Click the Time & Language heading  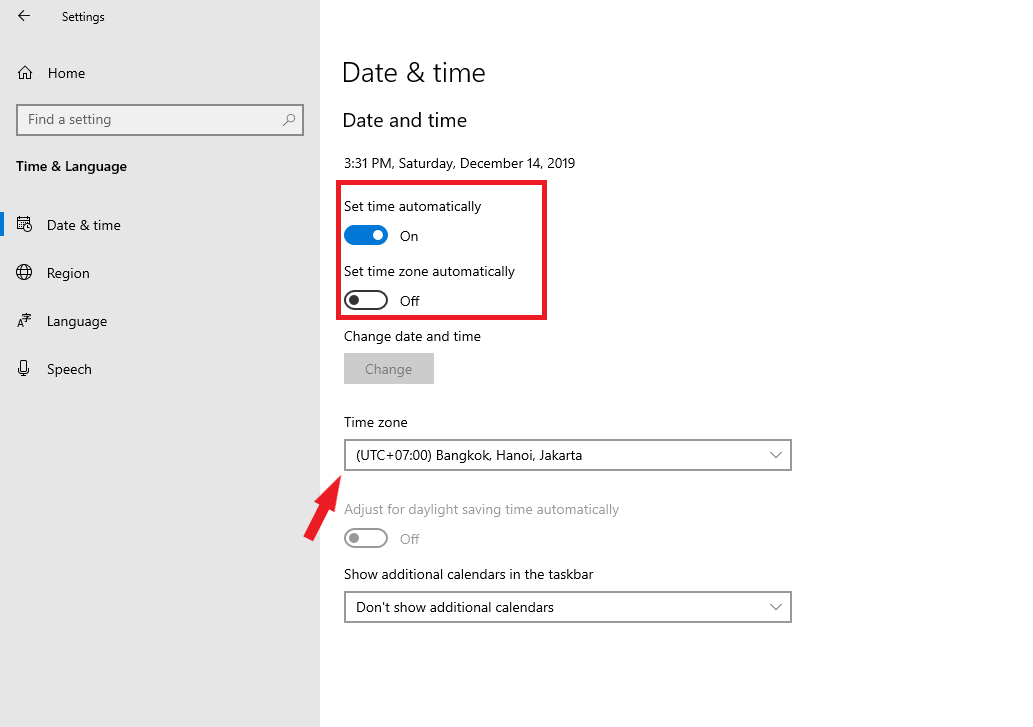(71, 167)
